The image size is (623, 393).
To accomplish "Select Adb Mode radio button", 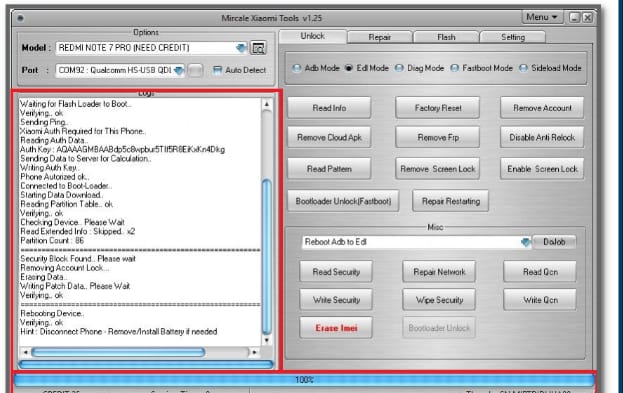I will [296, 68].
